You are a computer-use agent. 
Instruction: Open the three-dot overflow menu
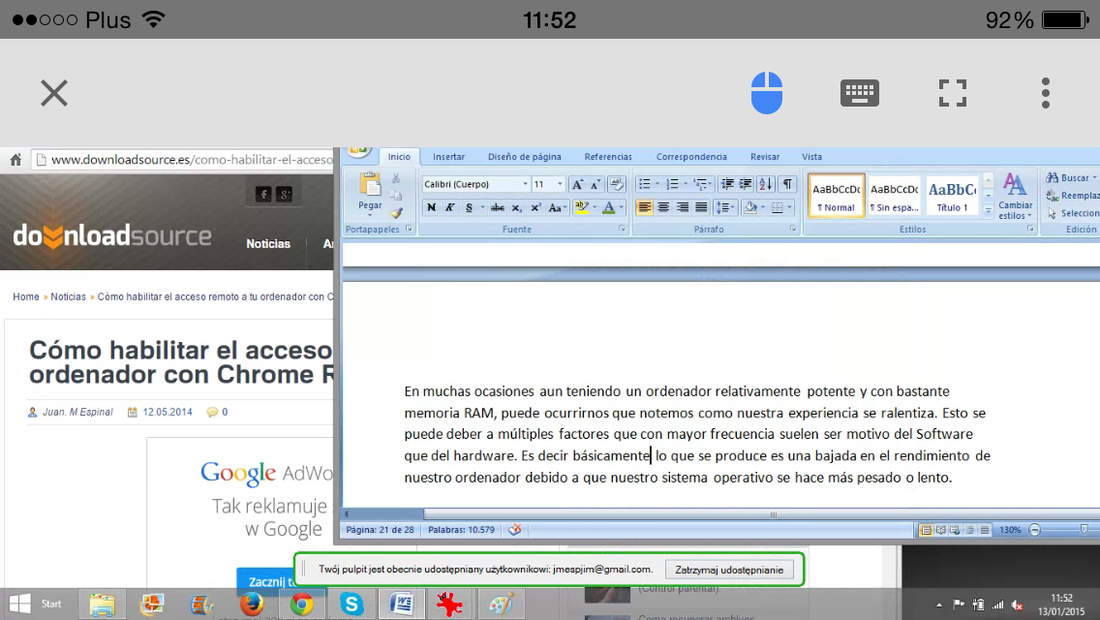pos(1045,93)
